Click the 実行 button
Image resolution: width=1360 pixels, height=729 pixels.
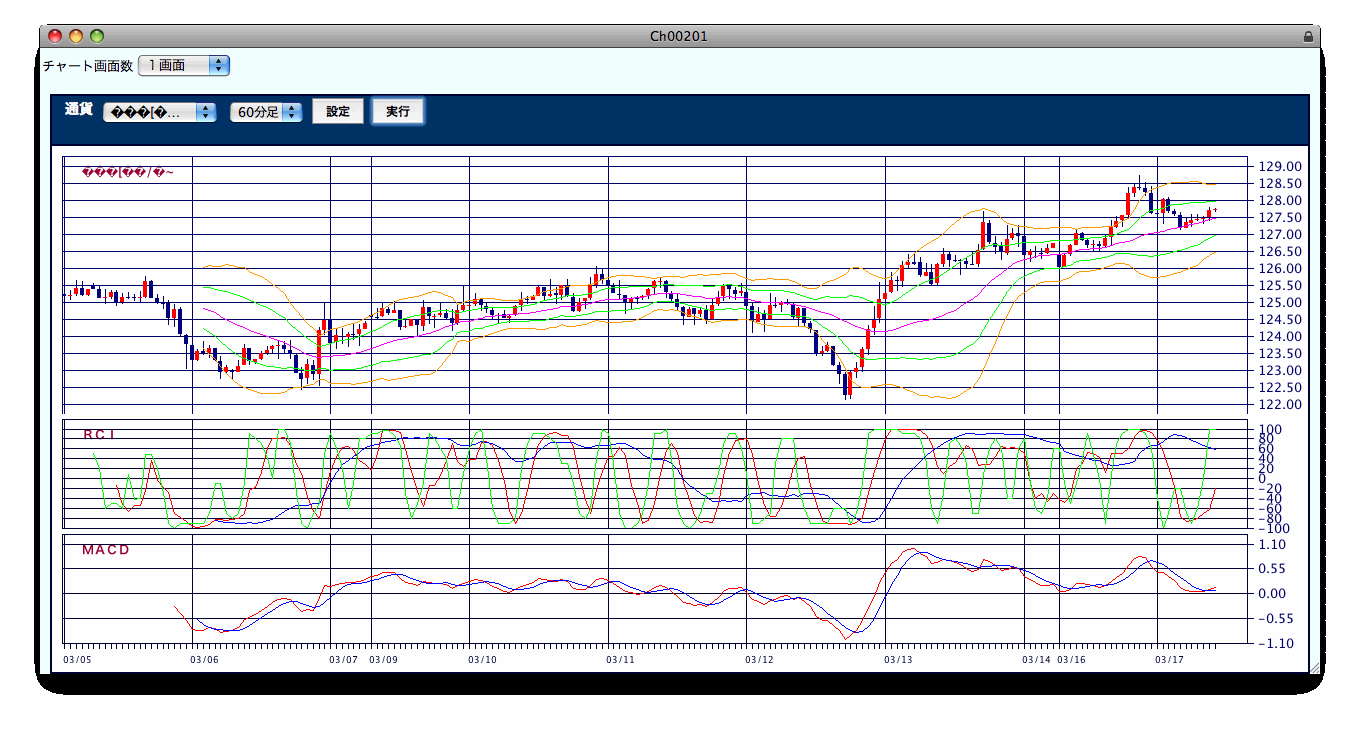coord(398,112)
